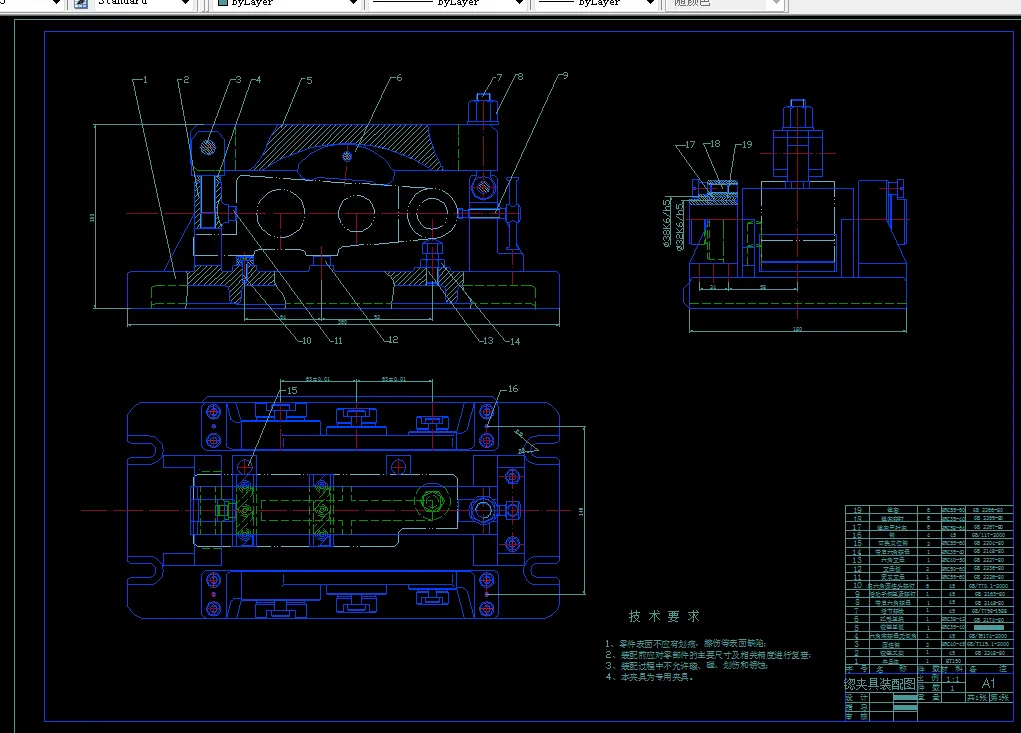Select callout label 15 above plan view
This screenshot has height=733, width=1021.
coord(292,391)
